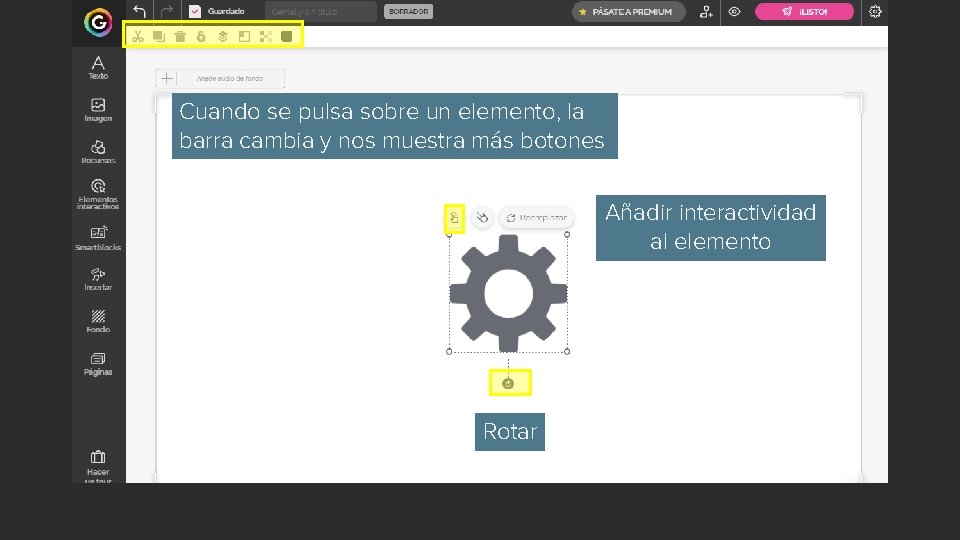960x540 pixels.
Task: Lock the selected element
Action: (x=201, y=37)
